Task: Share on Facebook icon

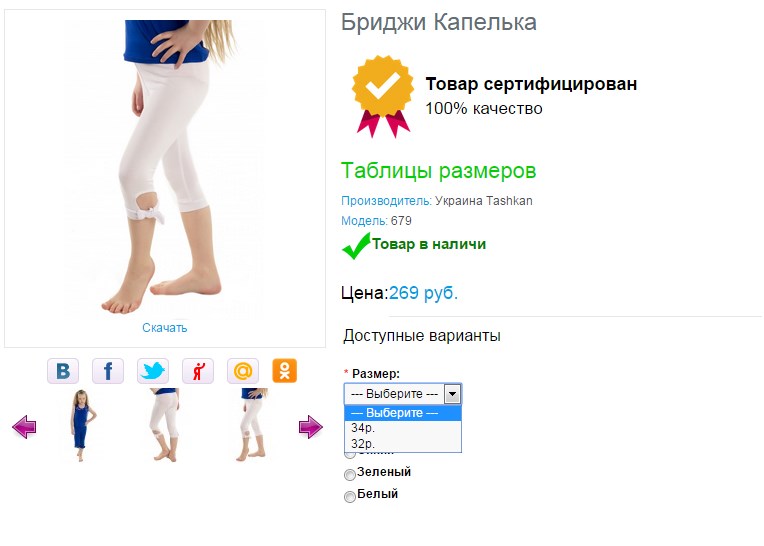Action: [108, 371]
